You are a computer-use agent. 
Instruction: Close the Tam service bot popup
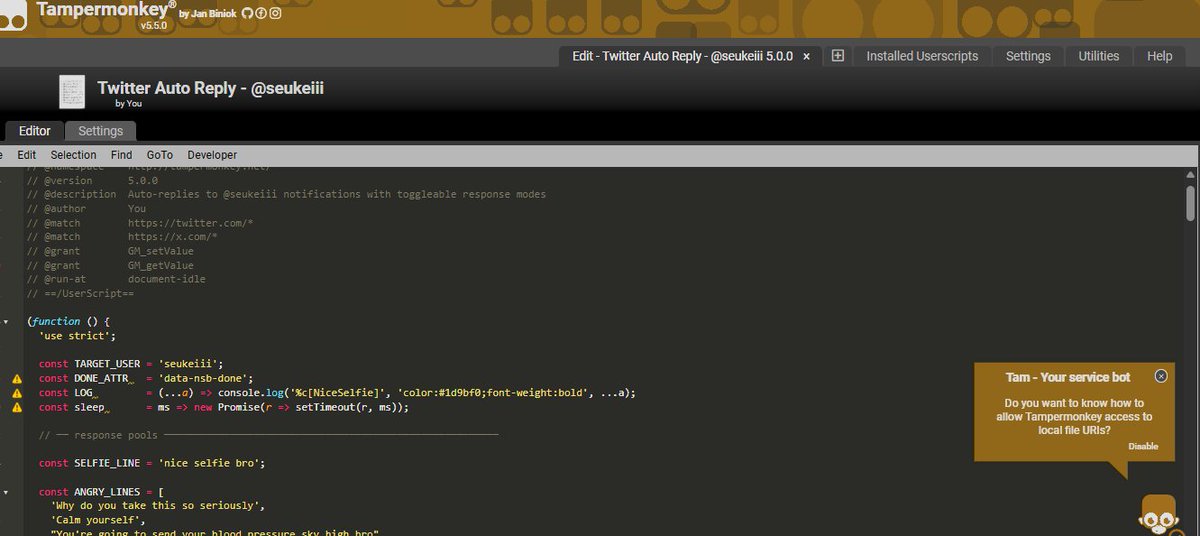pyautogui.click(x=1161, y=376)
